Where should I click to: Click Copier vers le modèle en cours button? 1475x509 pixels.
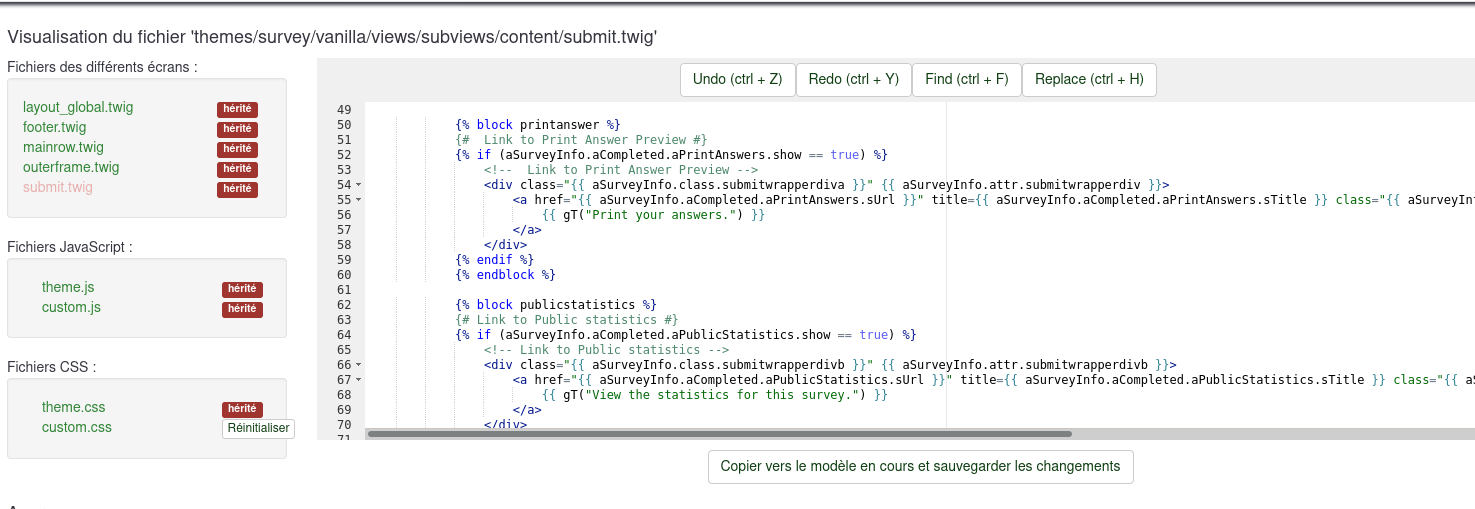tap(920, 466)
